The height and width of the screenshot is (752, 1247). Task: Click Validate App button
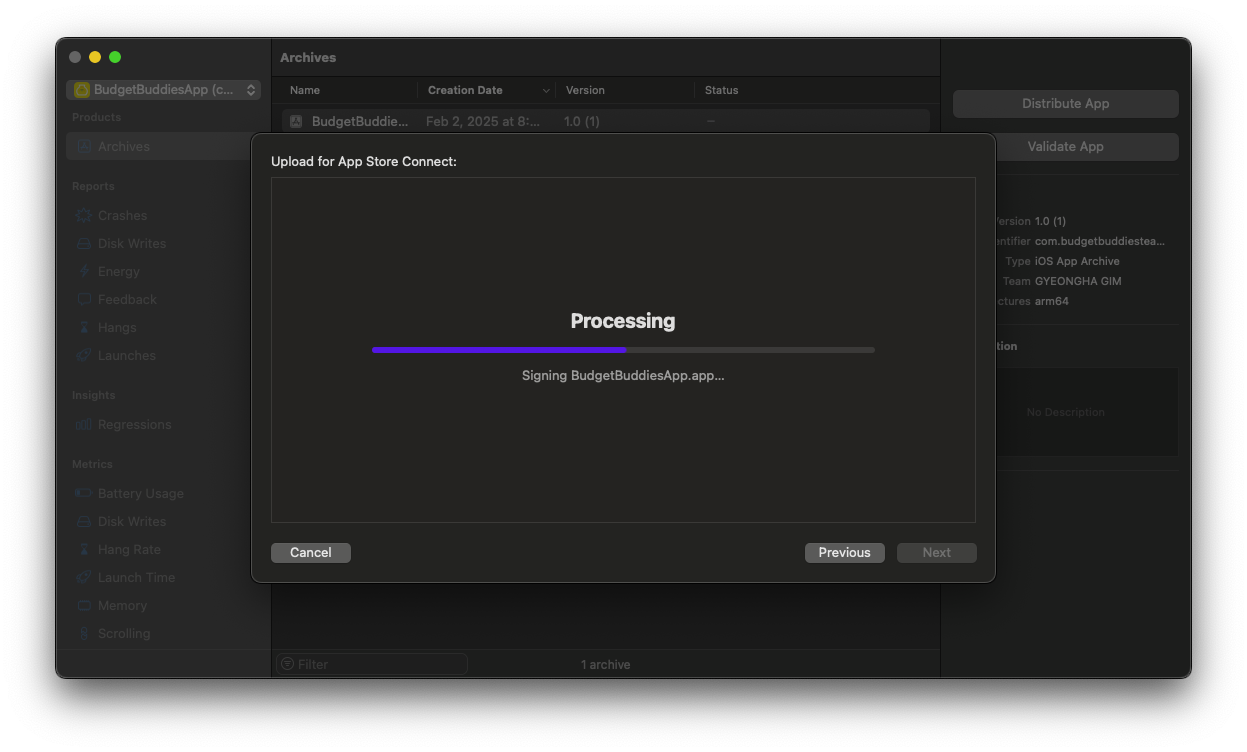coord(1066,147)
